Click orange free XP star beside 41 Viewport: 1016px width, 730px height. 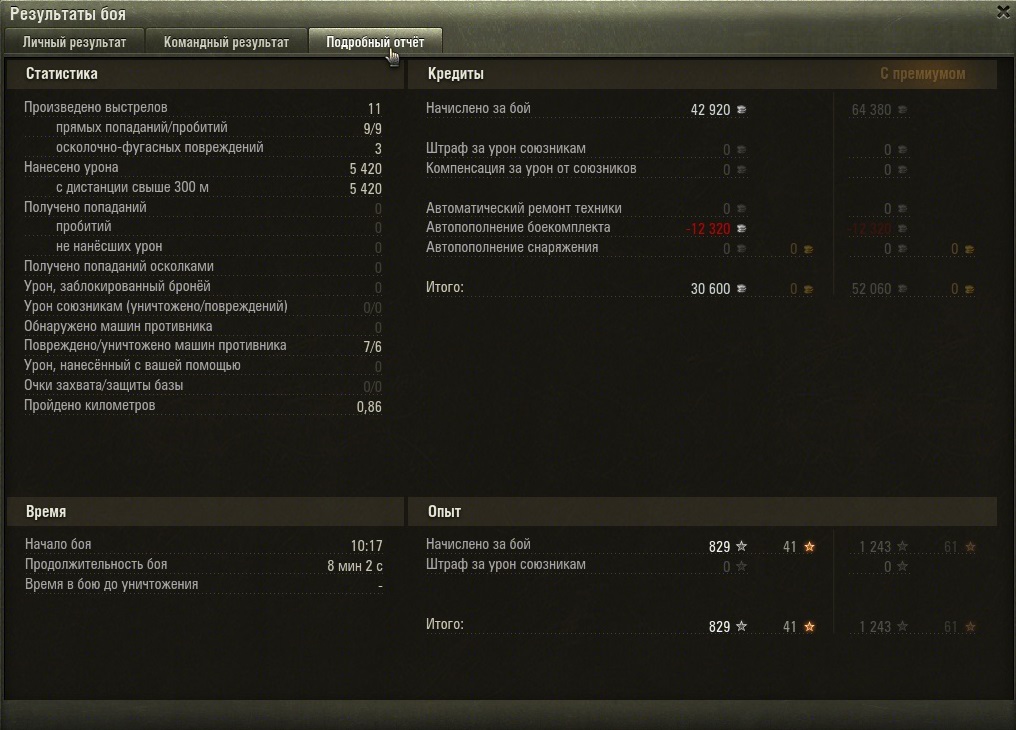[x=809, y=546]
